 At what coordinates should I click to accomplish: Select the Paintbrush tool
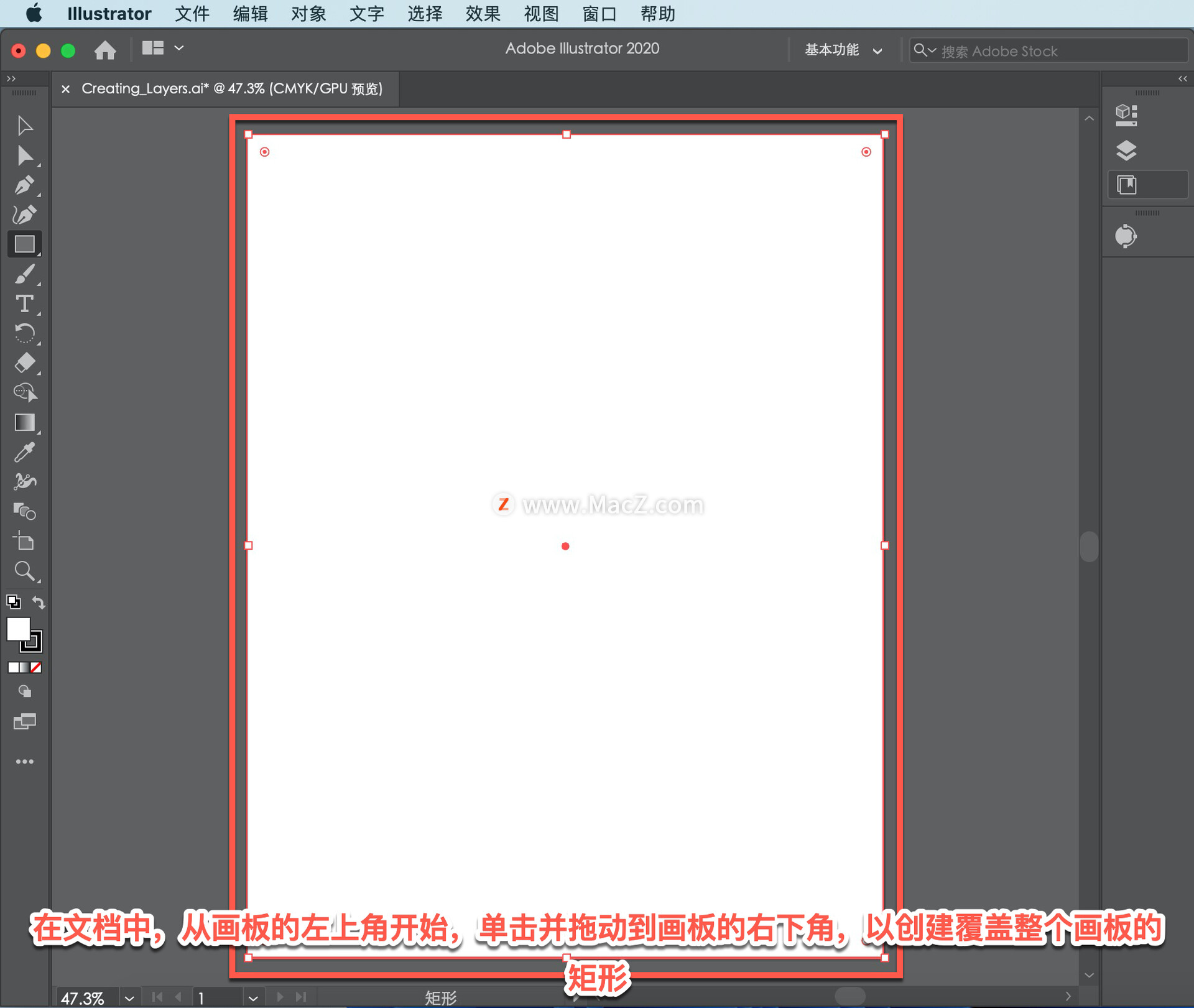pyautogui.click(x=24, y=274)
